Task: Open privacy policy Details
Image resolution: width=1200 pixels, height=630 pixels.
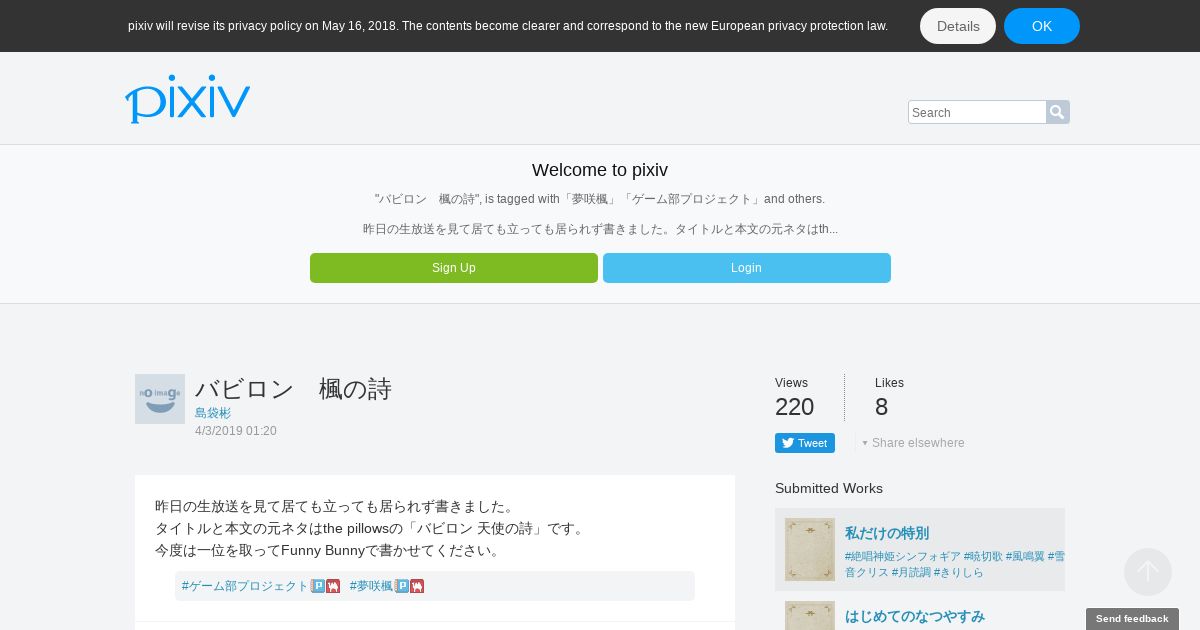Action: pyautogui.click(x=958, y=26)
